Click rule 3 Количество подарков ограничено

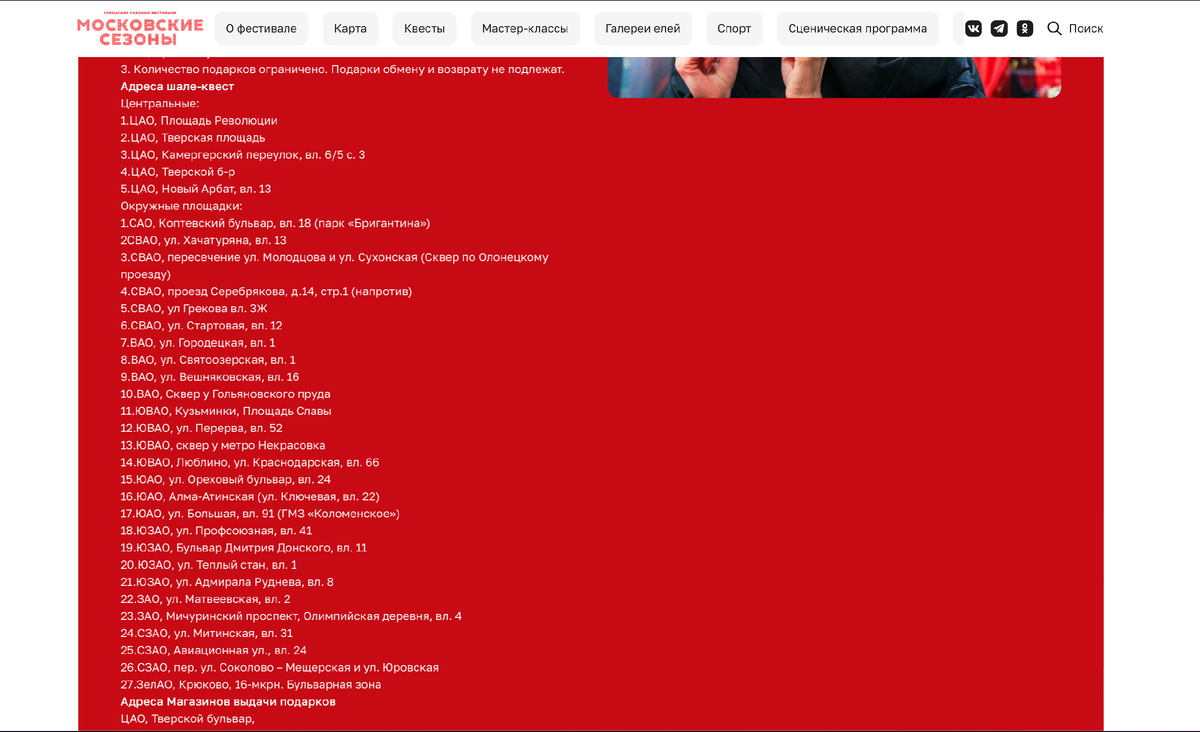(343, 70)
